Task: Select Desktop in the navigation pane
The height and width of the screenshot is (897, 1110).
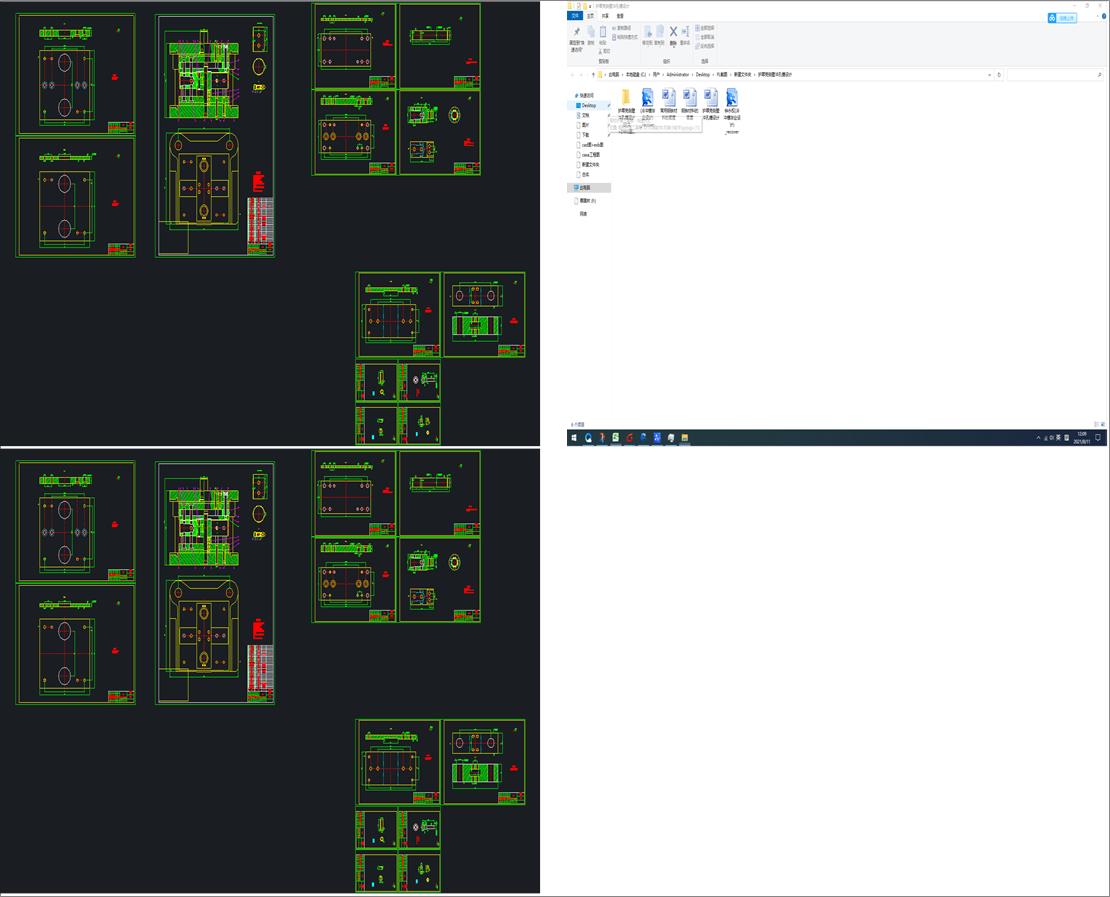Action: 589,105
